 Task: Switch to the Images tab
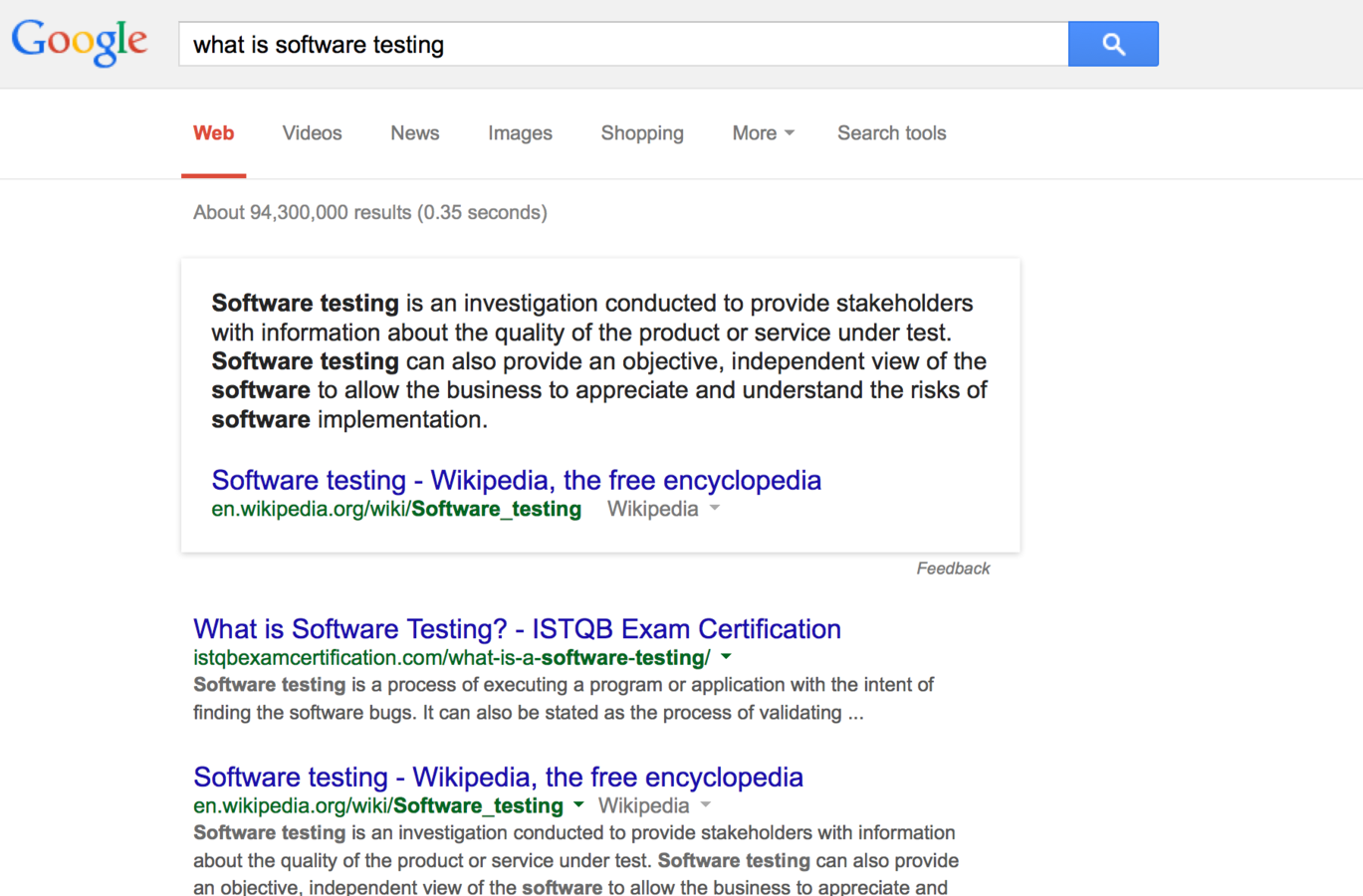coord(520,133)
